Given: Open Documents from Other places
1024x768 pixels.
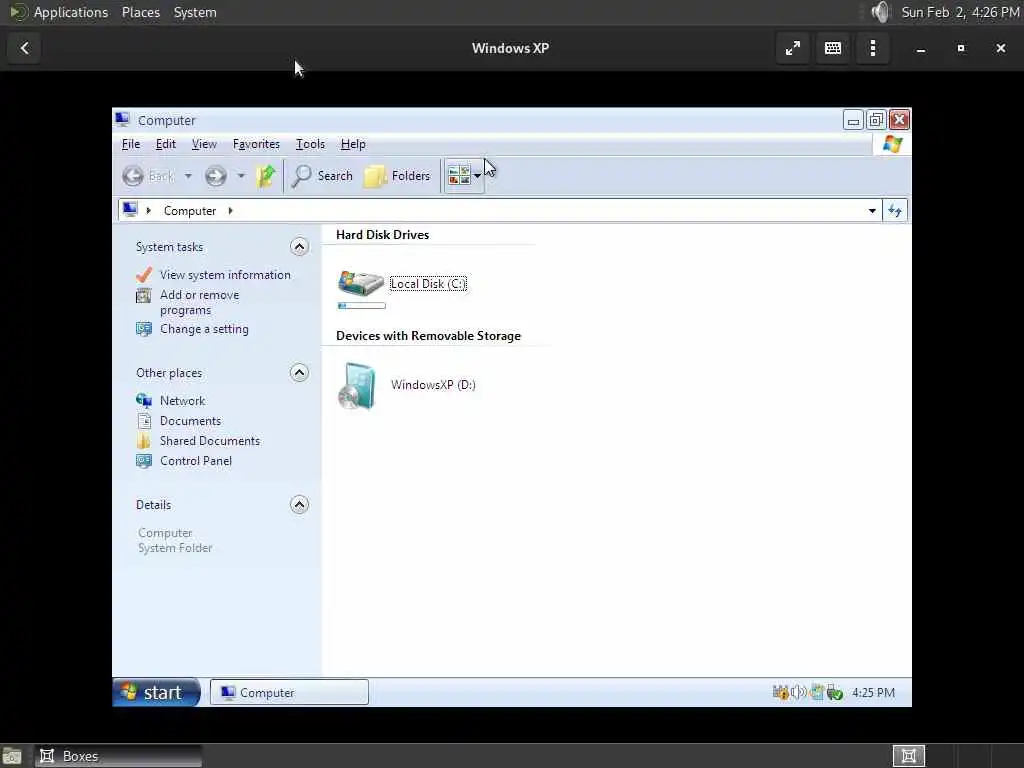Looking at the screenshot, I should point(190,421).
